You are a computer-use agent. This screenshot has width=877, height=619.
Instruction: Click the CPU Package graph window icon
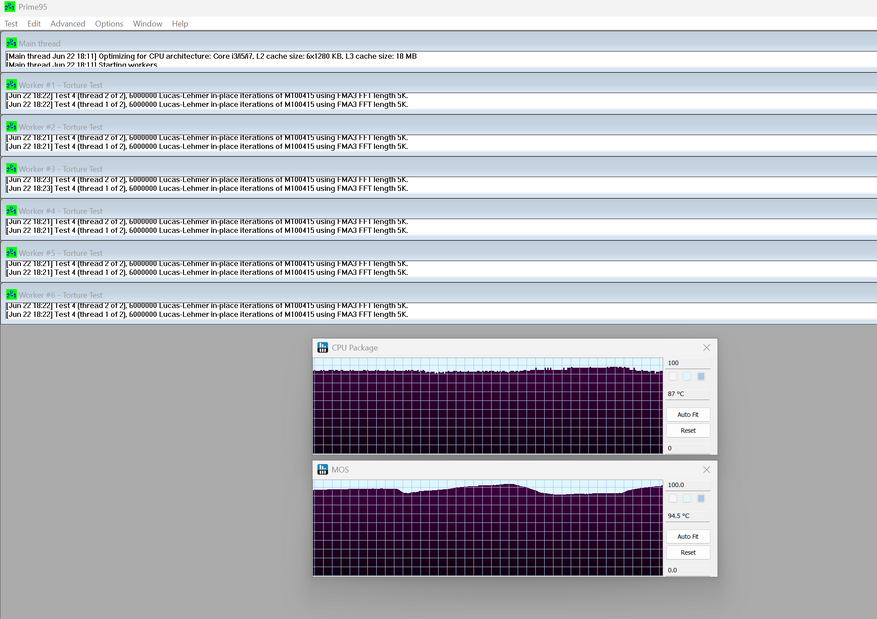pos(323,348)
